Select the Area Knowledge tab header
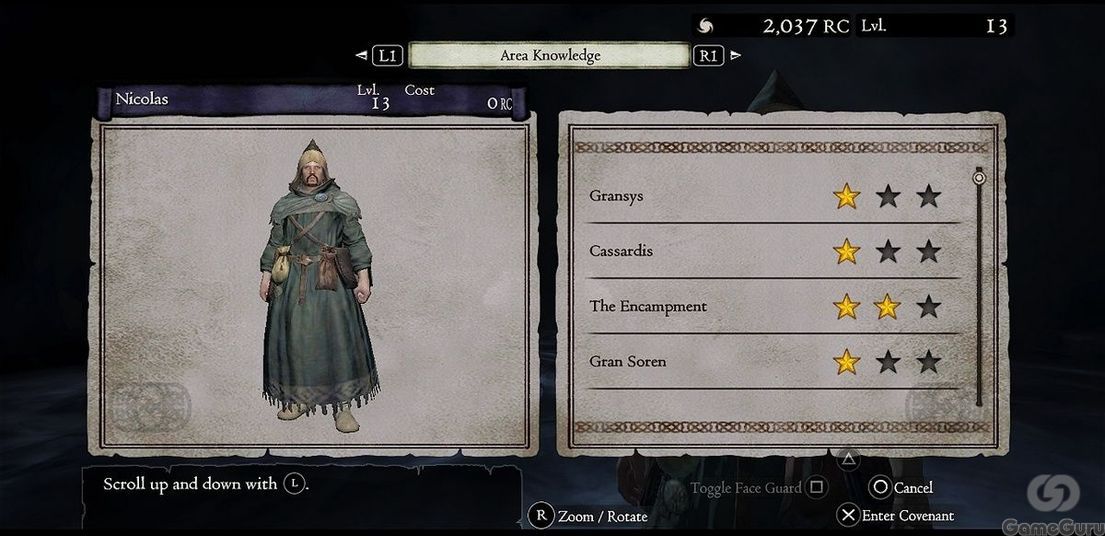 tap(549, 56)
